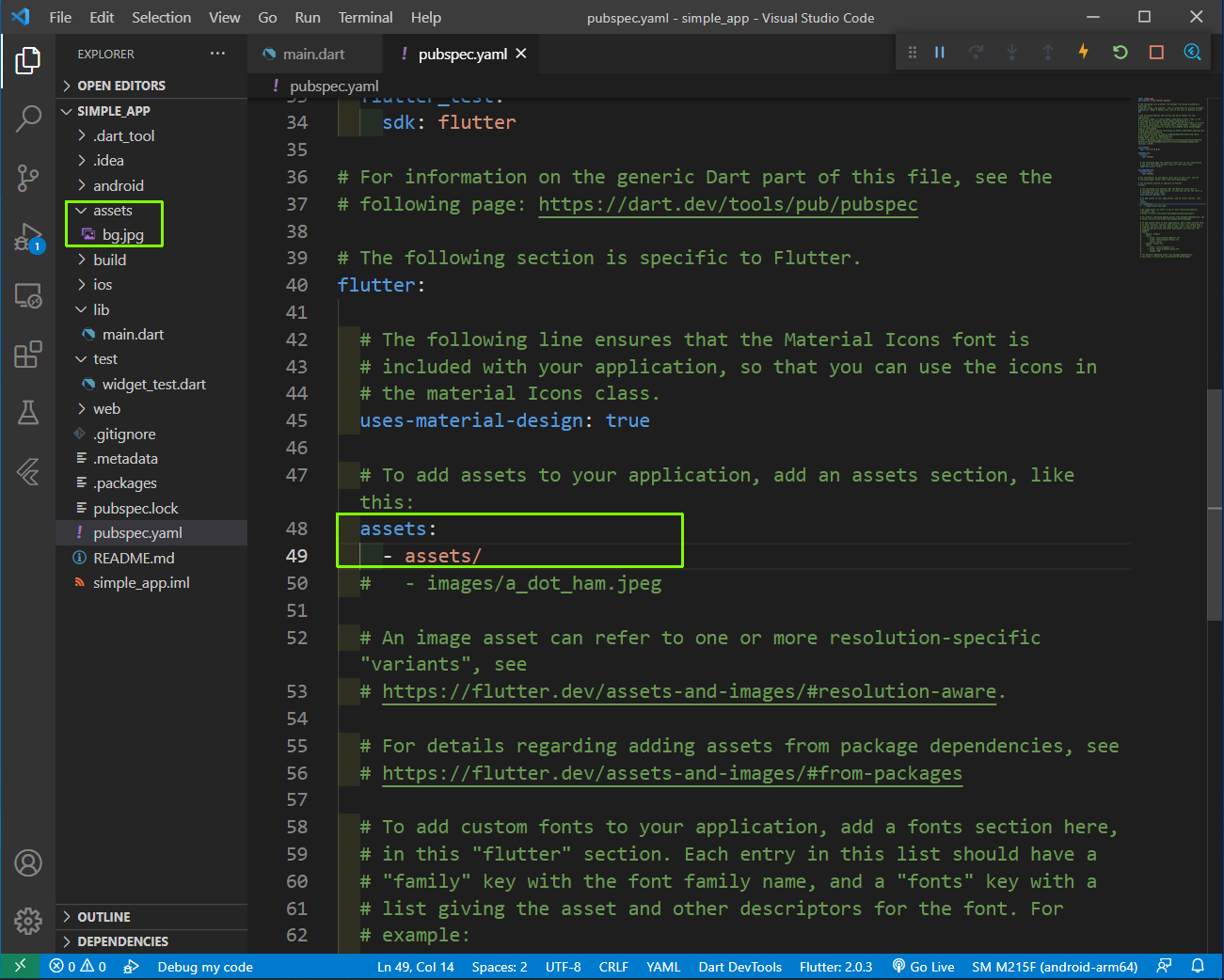Place cursor on line 49 assets entry
The width and height of the screenshot is (1224, 980).
coord(442,556)
